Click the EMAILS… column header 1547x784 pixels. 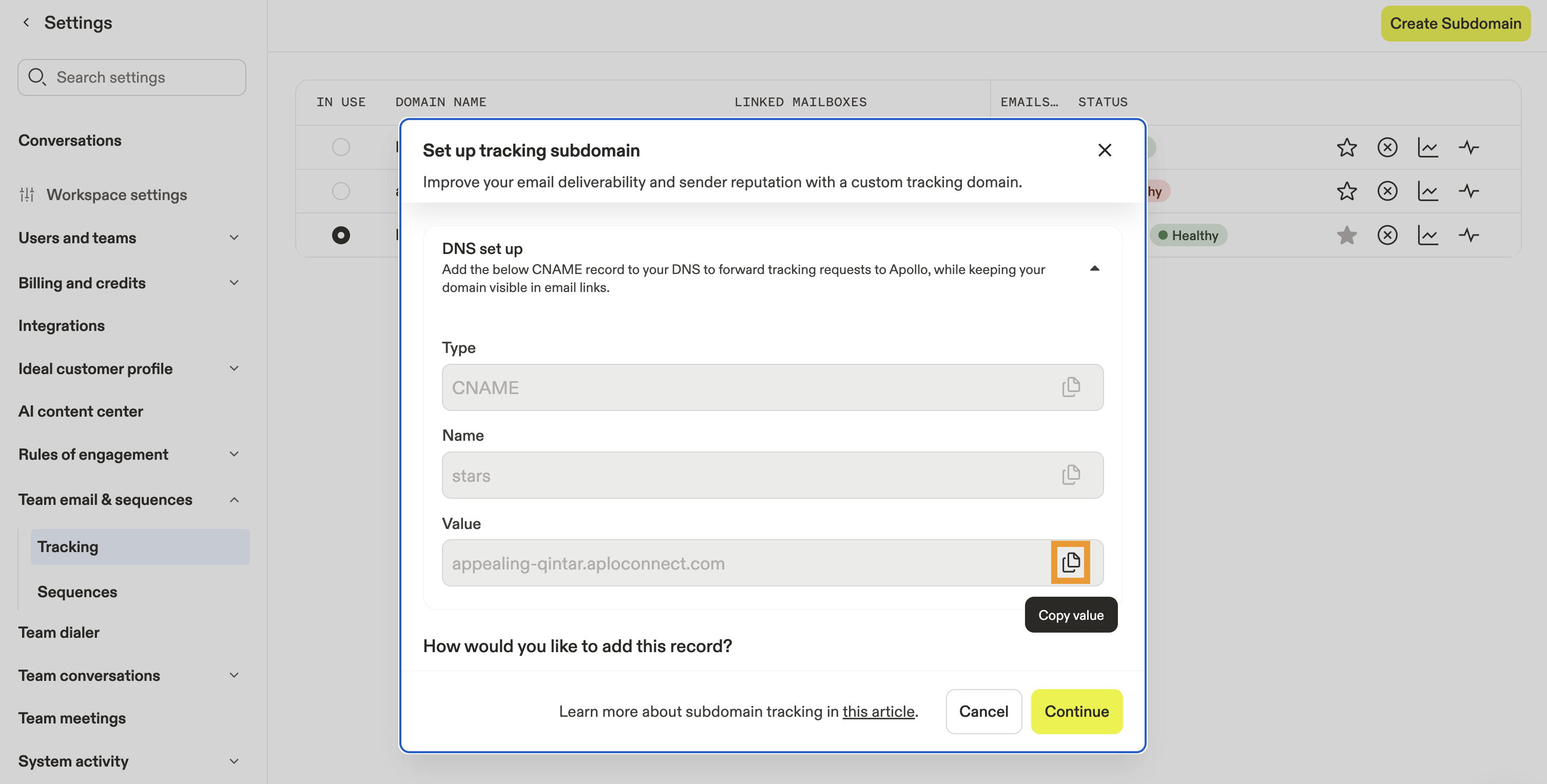coord(1029,102)
